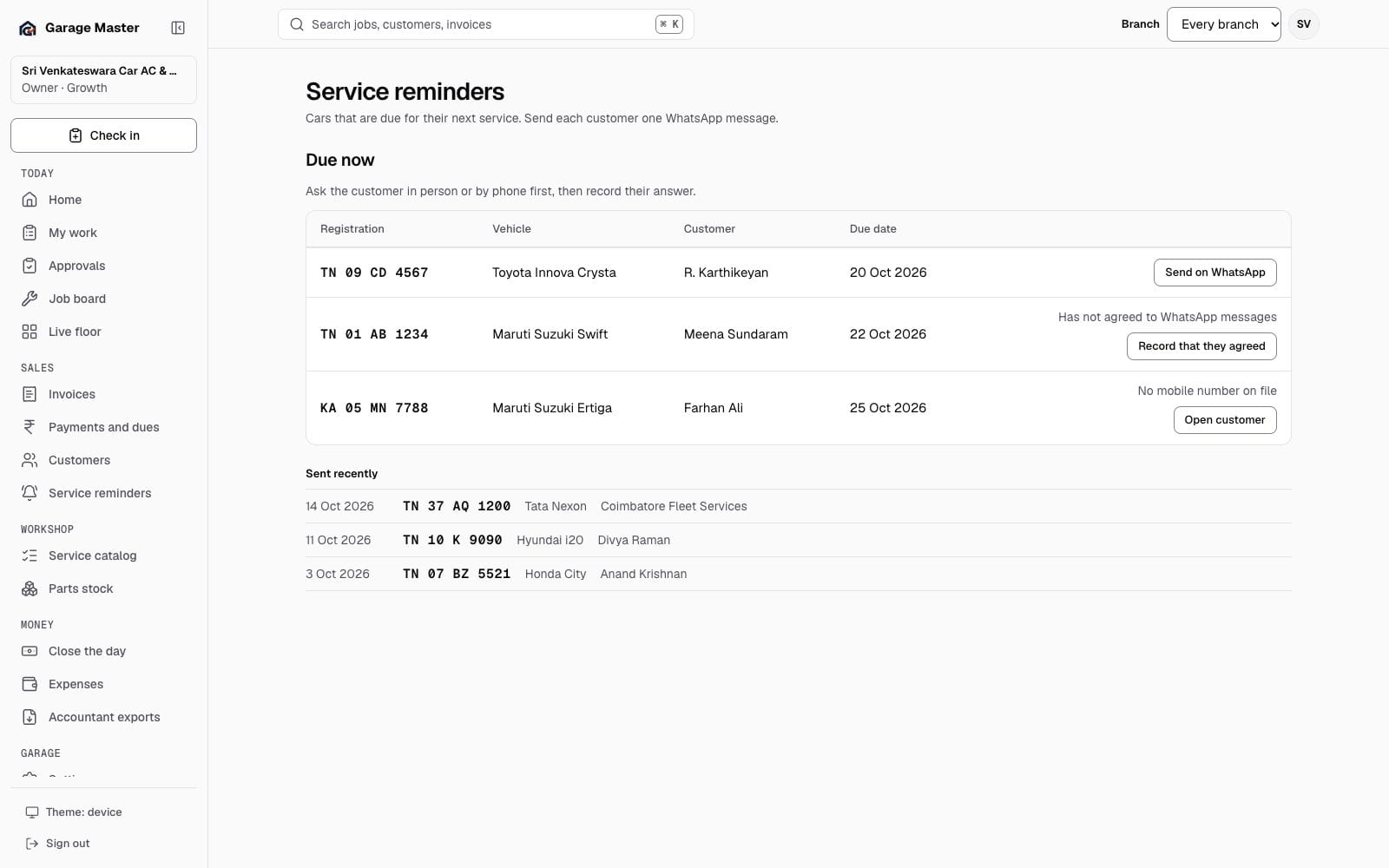Screen dimensions: 1389x868
Task: Click sent row TN 37 AQ 1200
Action: click(799, 506)
